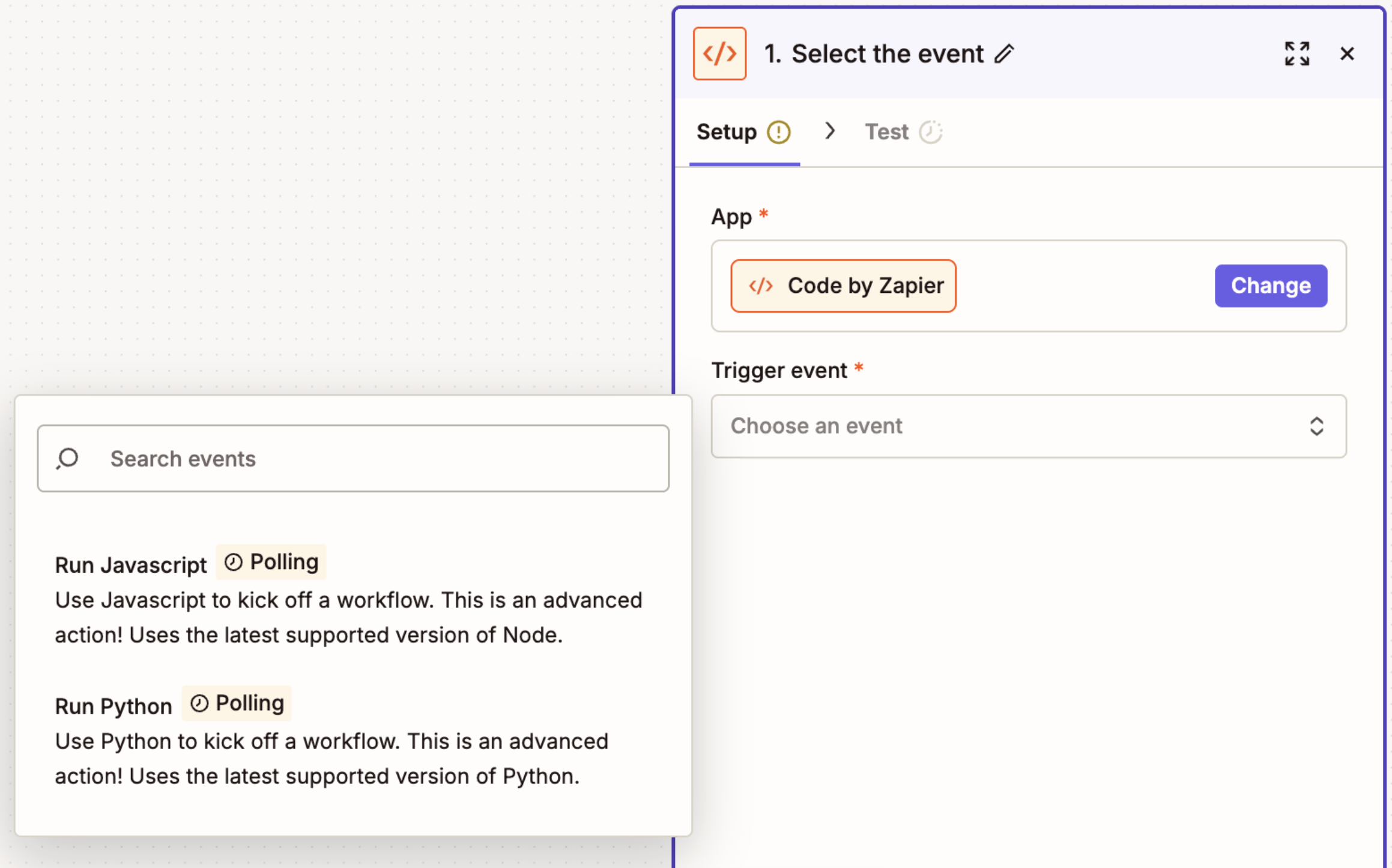Expand the panel to fullscreen
1392x868 pixels.
pos(1297,53)
